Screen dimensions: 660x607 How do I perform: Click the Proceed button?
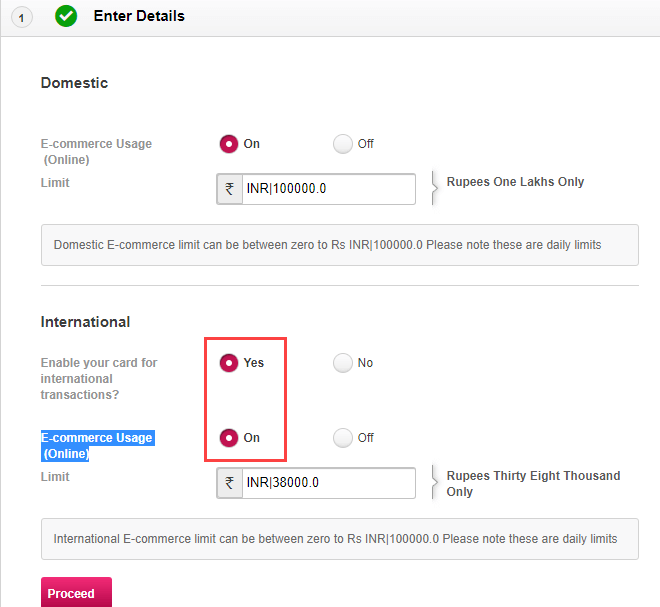(x=76, y=592)
